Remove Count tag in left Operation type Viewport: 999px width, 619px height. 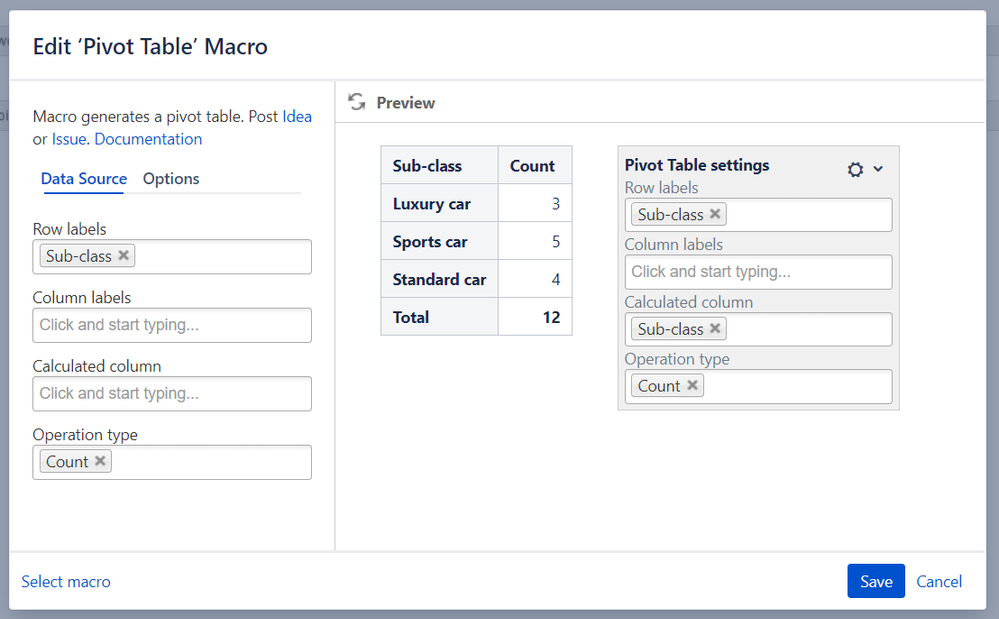pyautogui.click(x=100, y=460)
